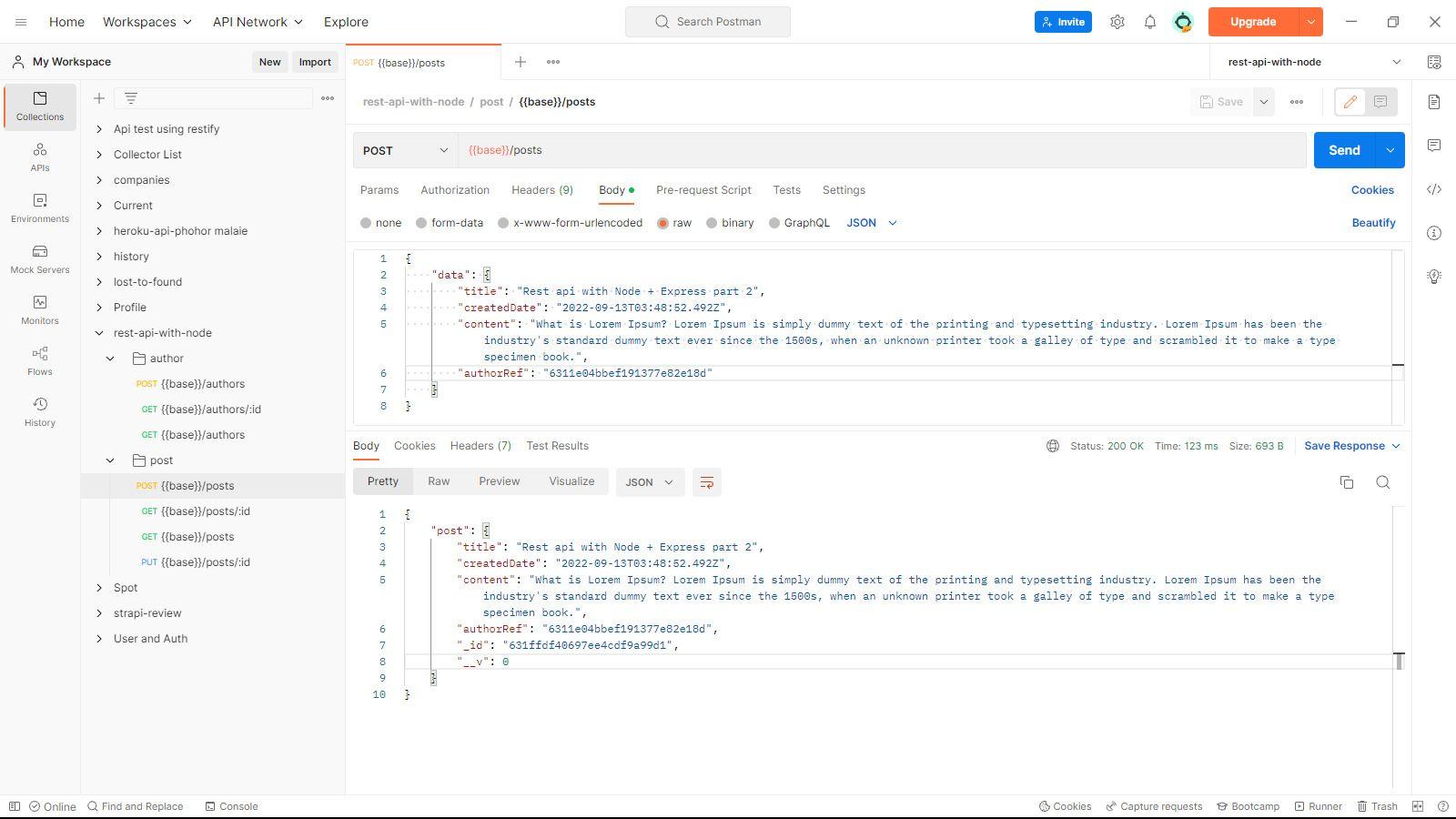The height and width of the screenshot is (819, 1456).
Task: Open Collections sidebar panel
Action: pos(40,106)
